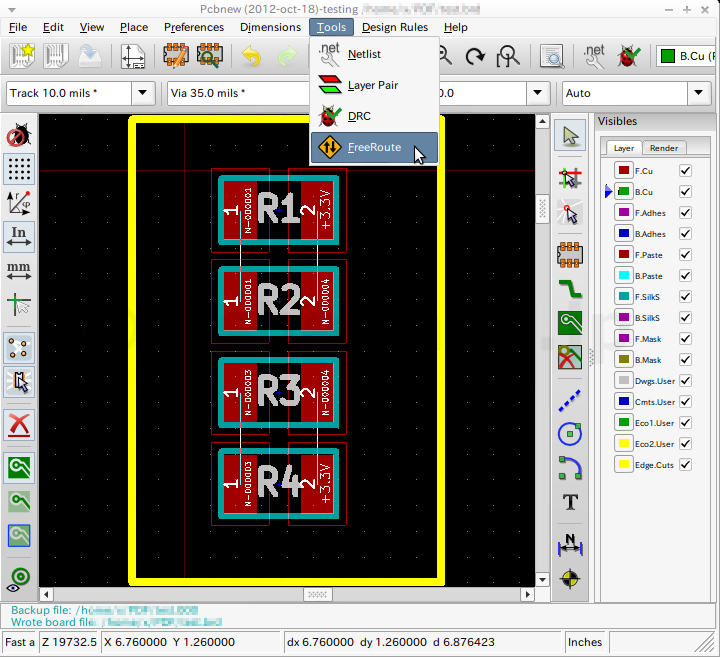Set units to millimeters icon
720x657 pixels.
[x=19, y=270]
